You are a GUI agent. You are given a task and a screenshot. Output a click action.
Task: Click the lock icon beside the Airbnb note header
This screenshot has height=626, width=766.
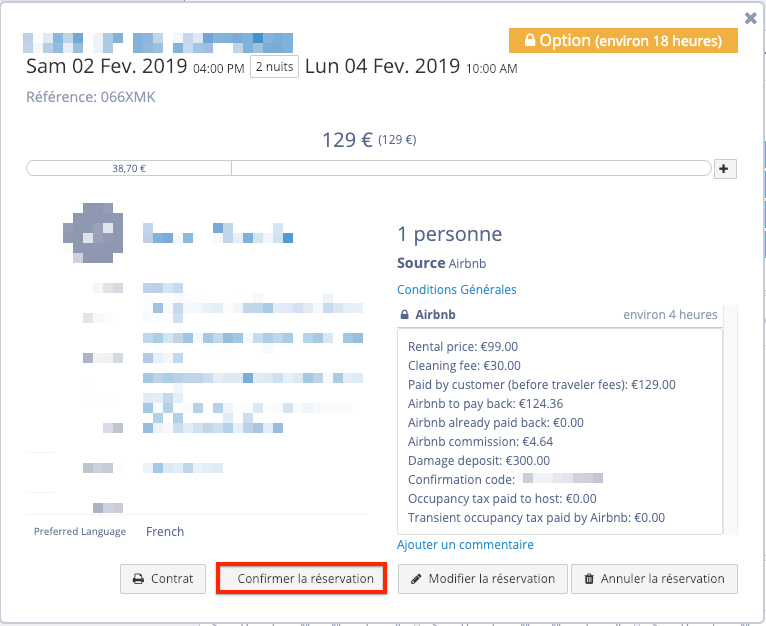tap(404, 315)
